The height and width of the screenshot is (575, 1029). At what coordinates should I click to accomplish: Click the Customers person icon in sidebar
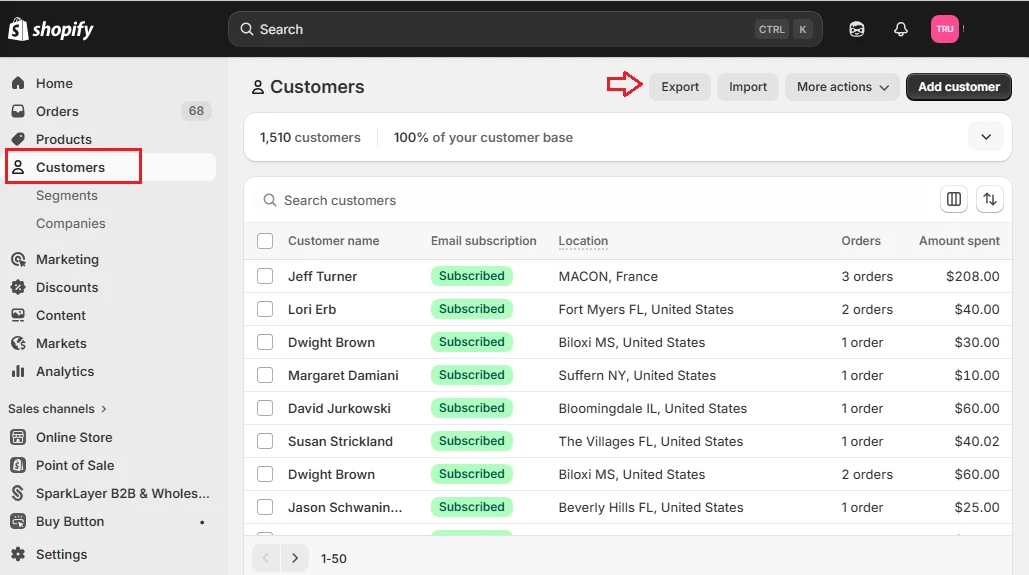18,167
